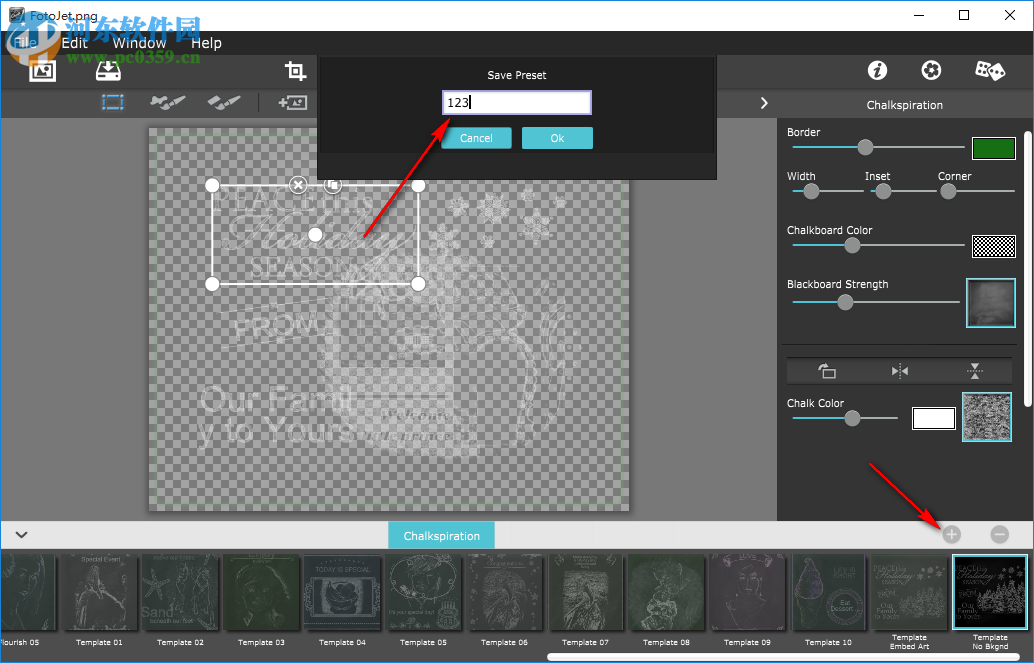The height and width of the screenshot is (663, 1034).
Task: Click the plus add preset icon
Action: click(951, 535)
